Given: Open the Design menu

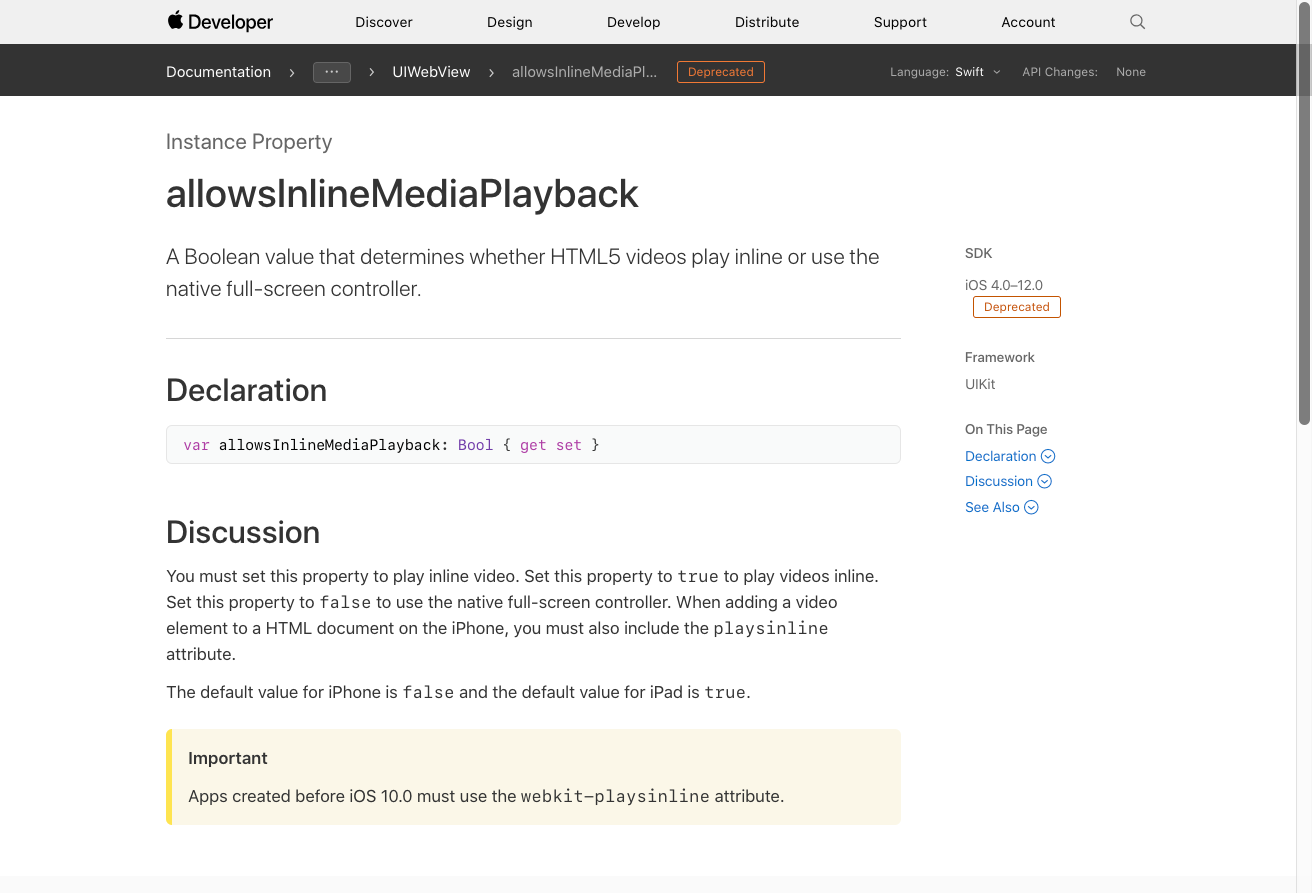Looking at the screenshot, I should [510, 22].
